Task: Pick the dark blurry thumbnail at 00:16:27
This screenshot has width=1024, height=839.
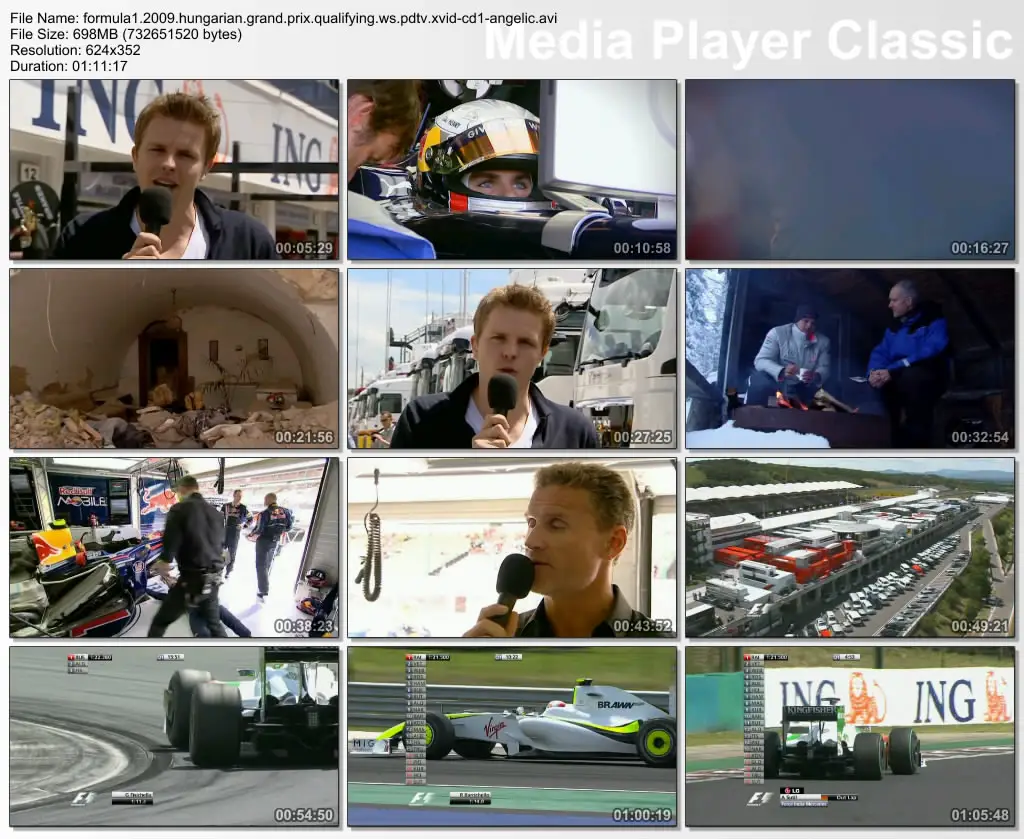Action: pyautogui.click(x=850, y=170)
